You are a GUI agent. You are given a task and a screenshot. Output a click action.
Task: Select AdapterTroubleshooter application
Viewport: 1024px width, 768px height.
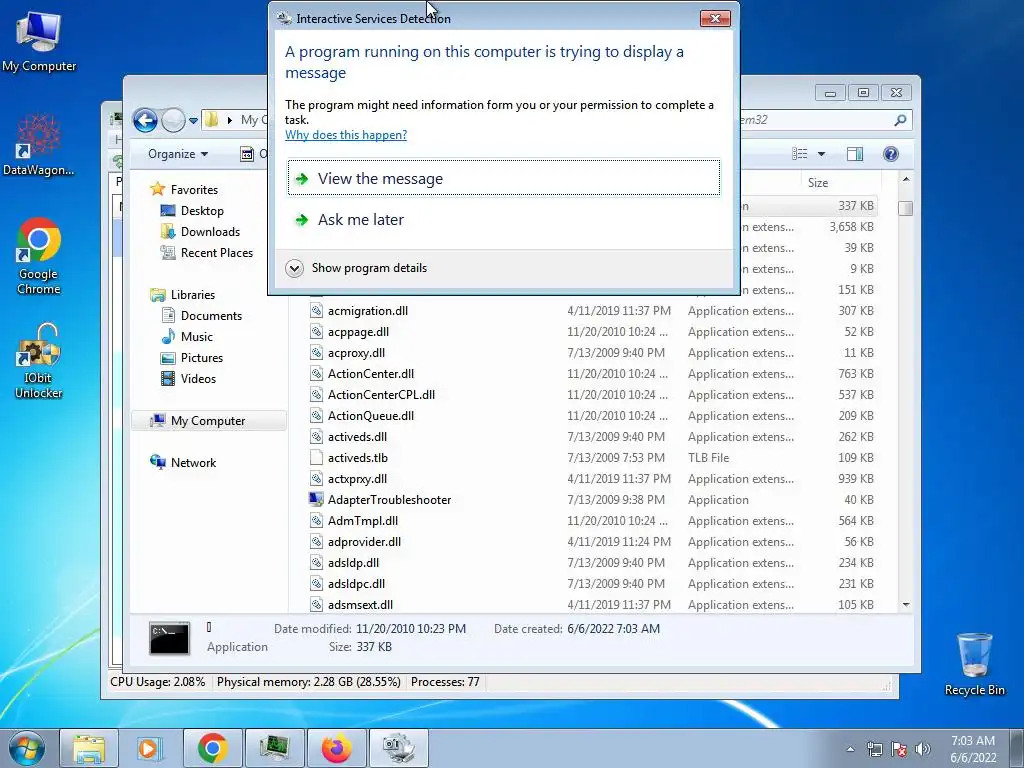tap(592, 500)
